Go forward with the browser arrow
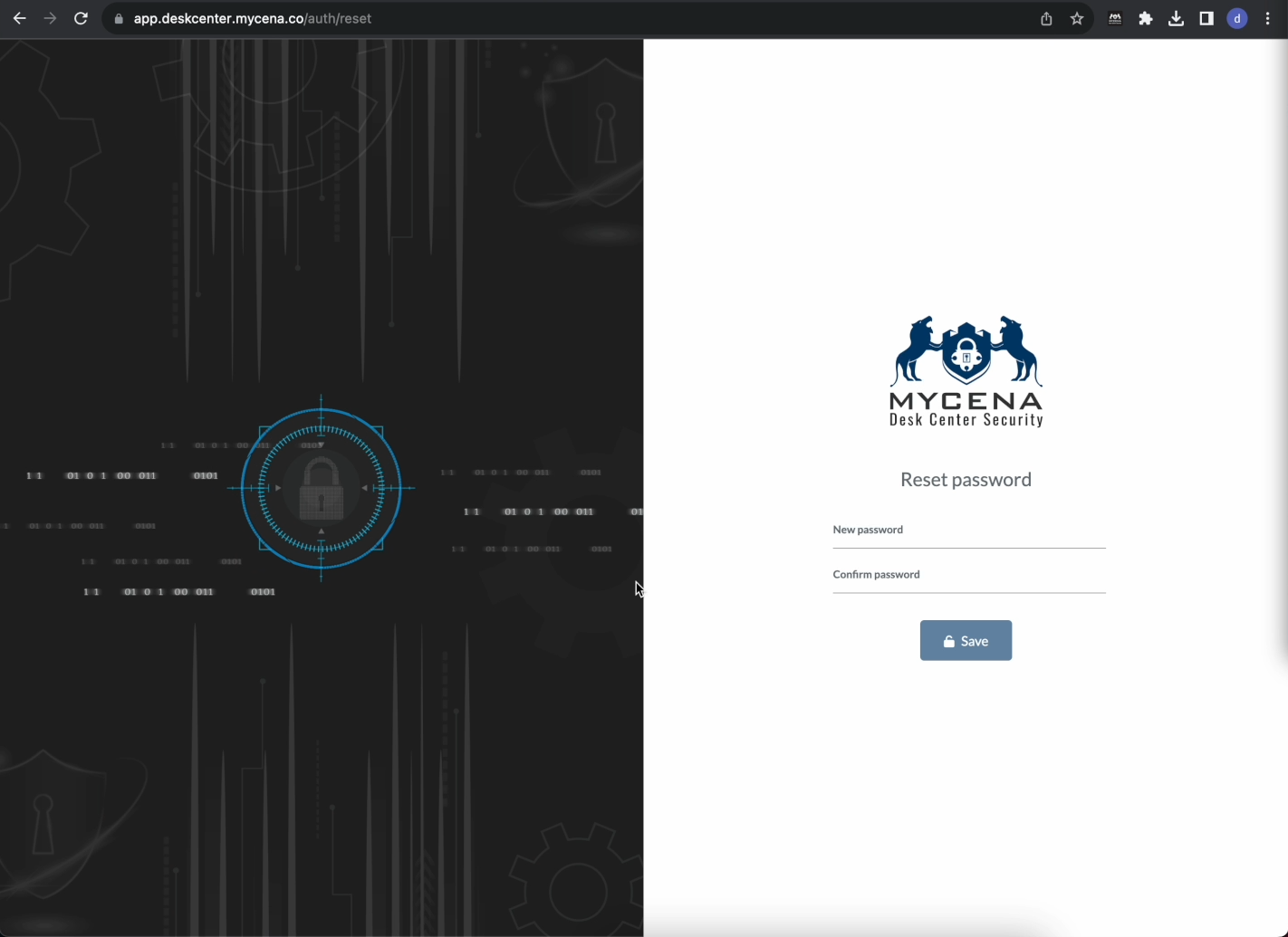 pyautogui.click(x=50, y=18)
